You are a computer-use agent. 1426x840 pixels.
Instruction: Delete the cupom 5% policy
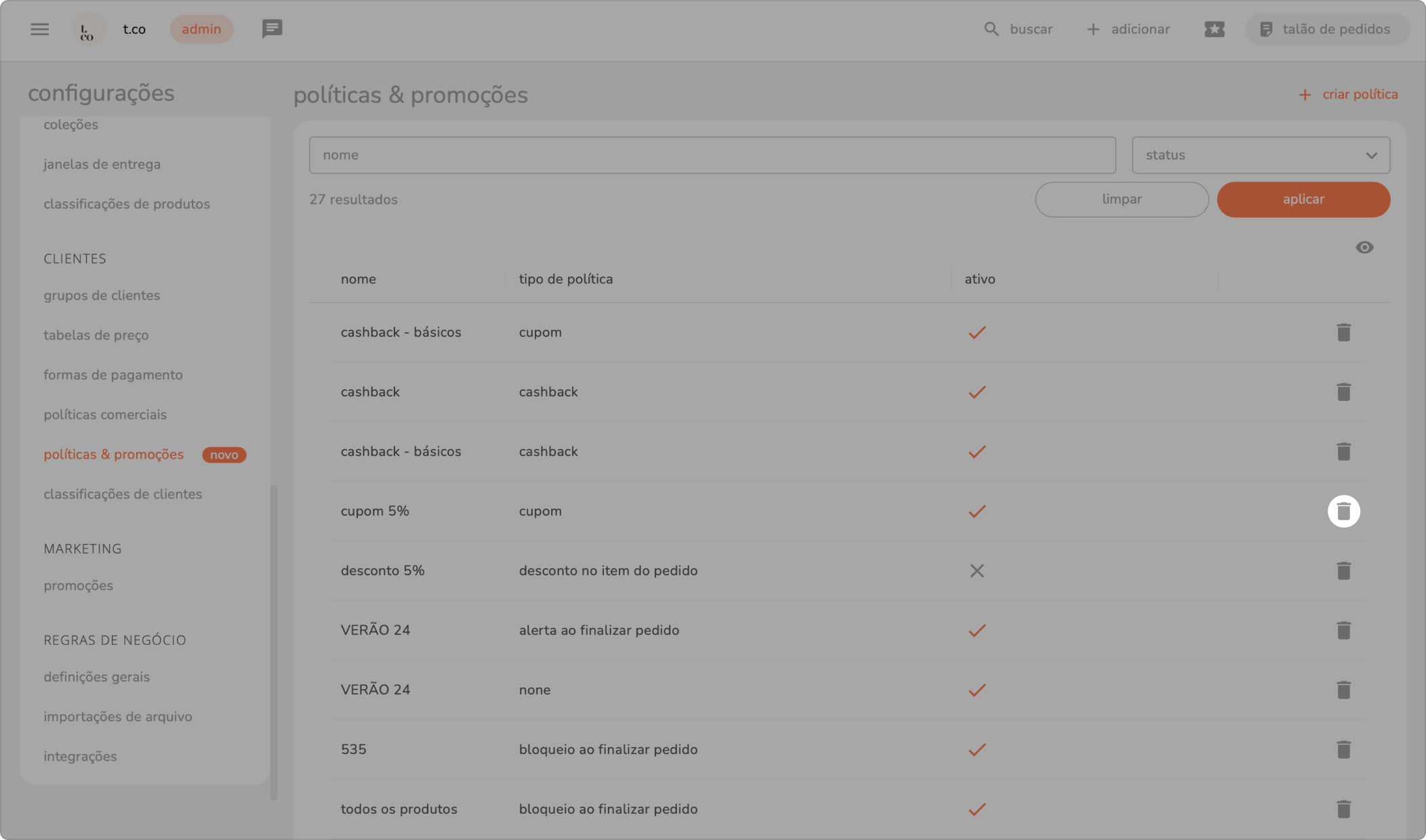[1343, 511]
